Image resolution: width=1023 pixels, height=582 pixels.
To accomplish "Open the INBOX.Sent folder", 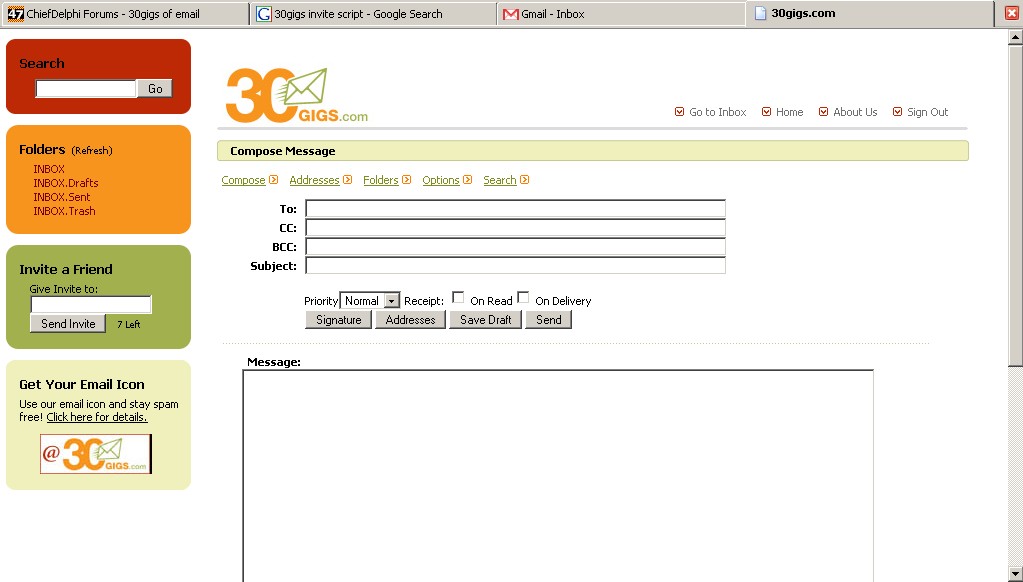I will tap(62, 197).
